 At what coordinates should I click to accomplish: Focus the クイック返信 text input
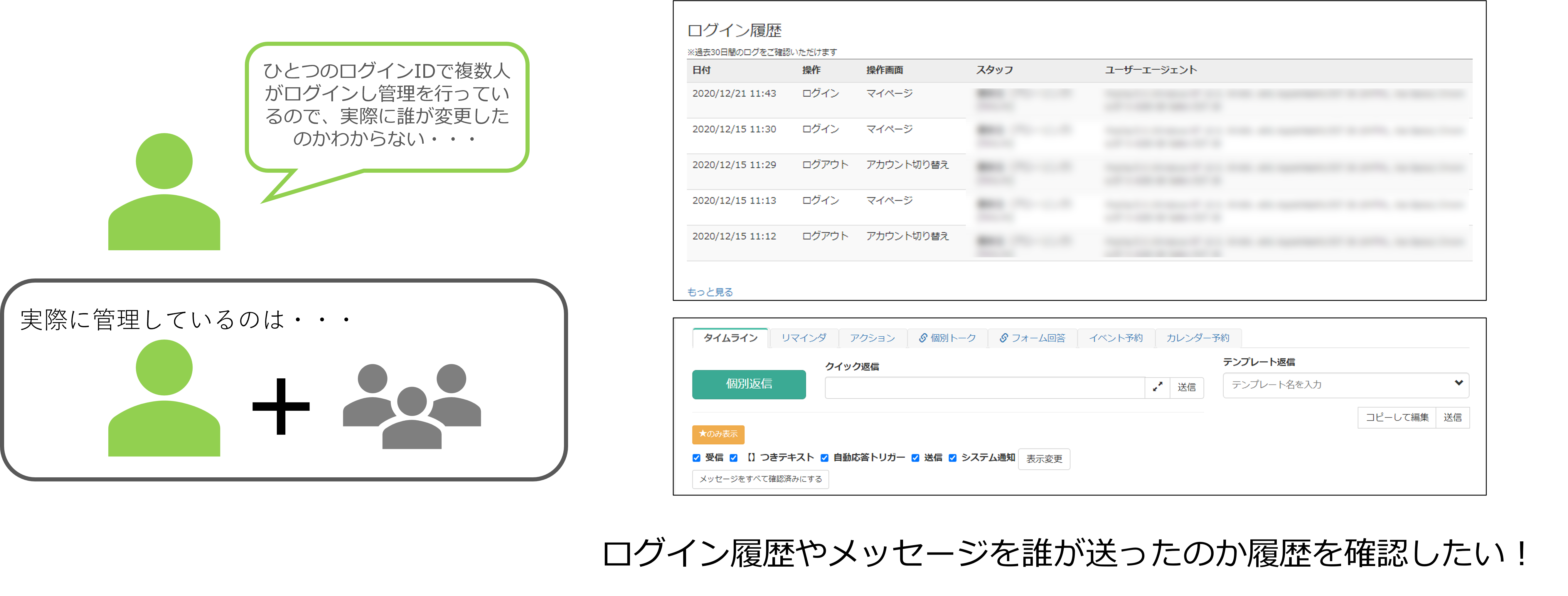[x=985, y=387]
